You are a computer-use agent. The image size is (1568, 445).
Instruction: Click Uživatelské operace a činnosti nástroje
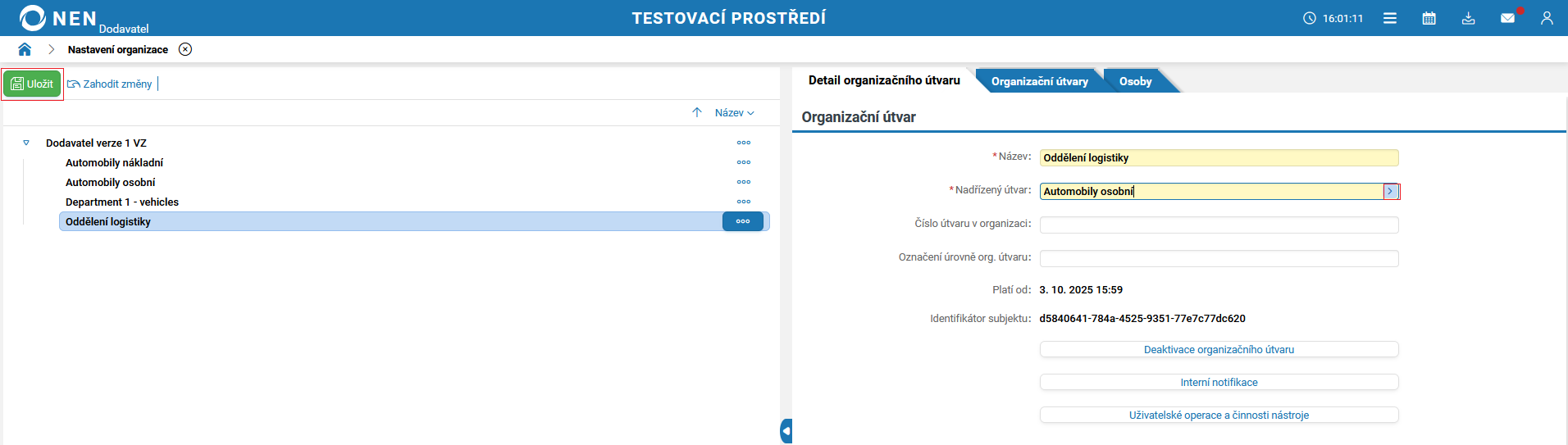tap(1219, 415)
